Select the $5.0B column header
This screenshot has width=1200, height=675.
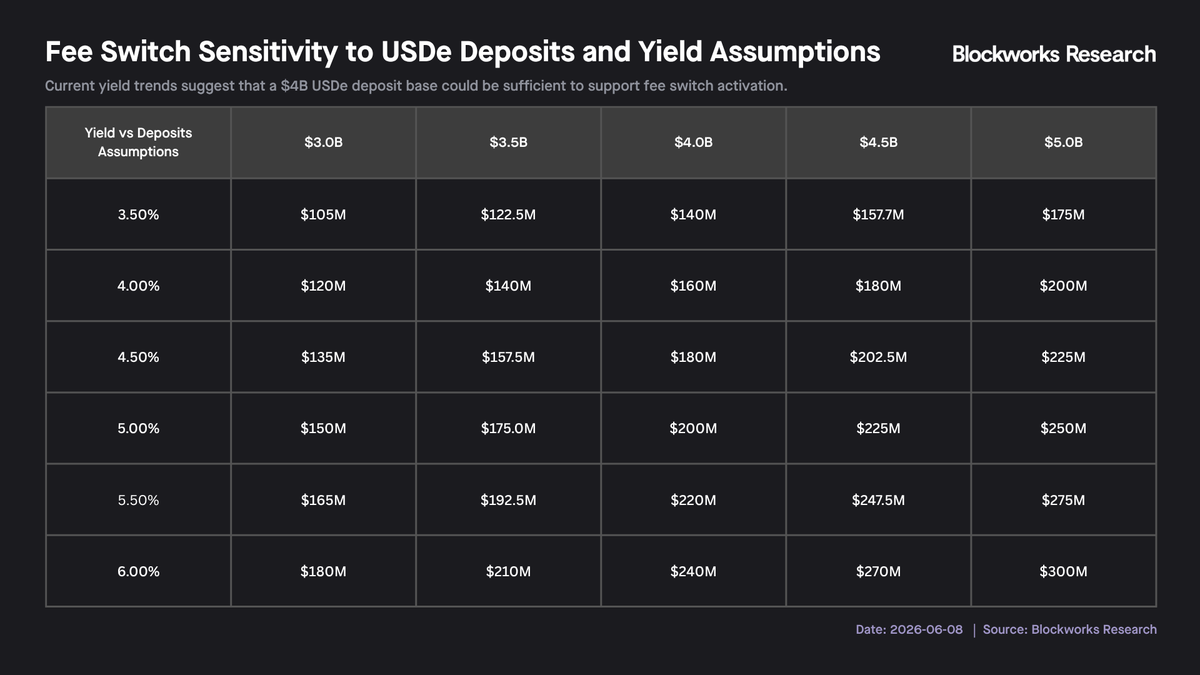1063,142
